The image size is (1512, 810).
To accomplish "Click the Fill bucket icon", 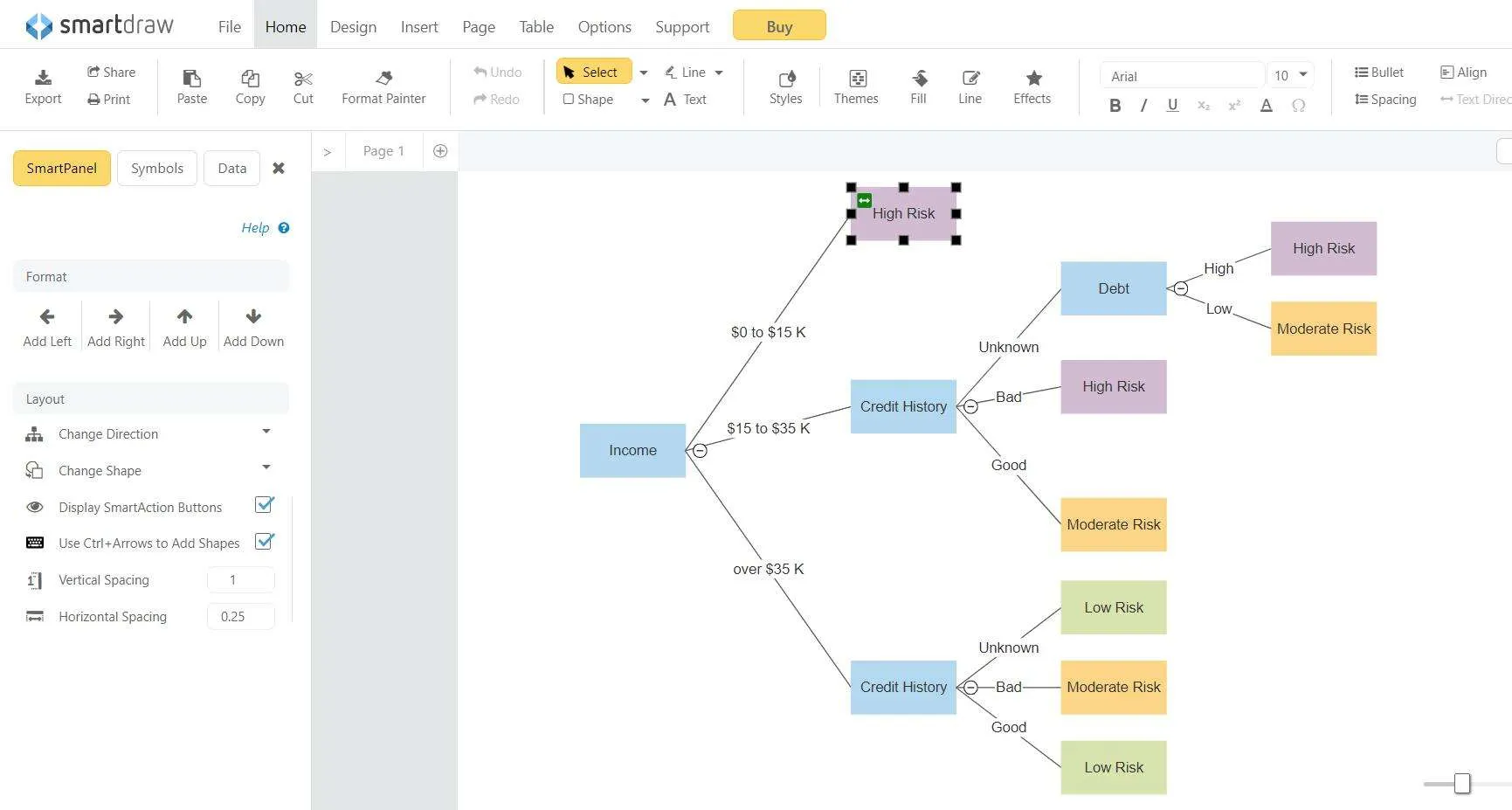I will pyautogui.click(x=919, y=78).
